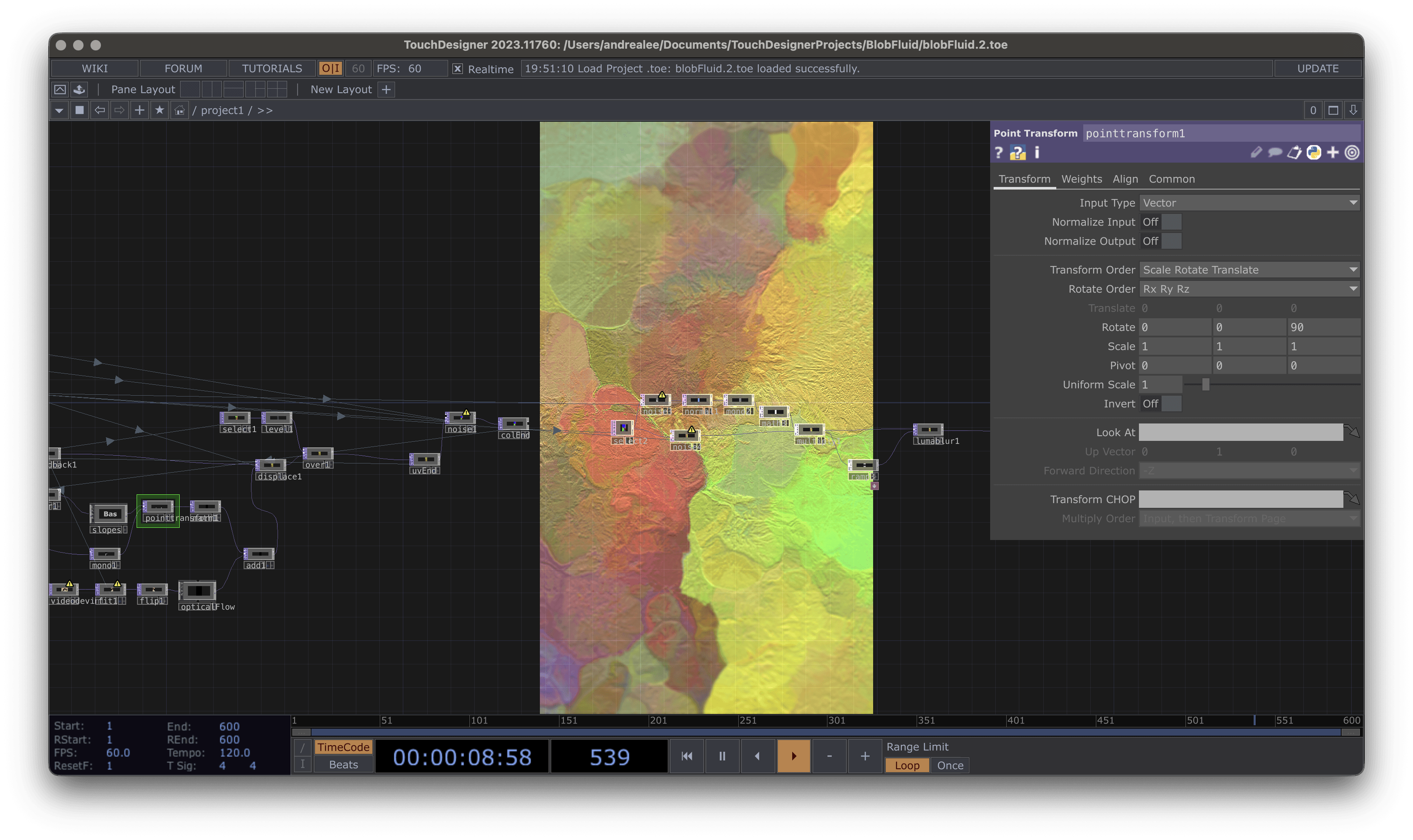The image size is (1413, 840).
Task: Open Python help for the operator
Action: click(1018, 153)
